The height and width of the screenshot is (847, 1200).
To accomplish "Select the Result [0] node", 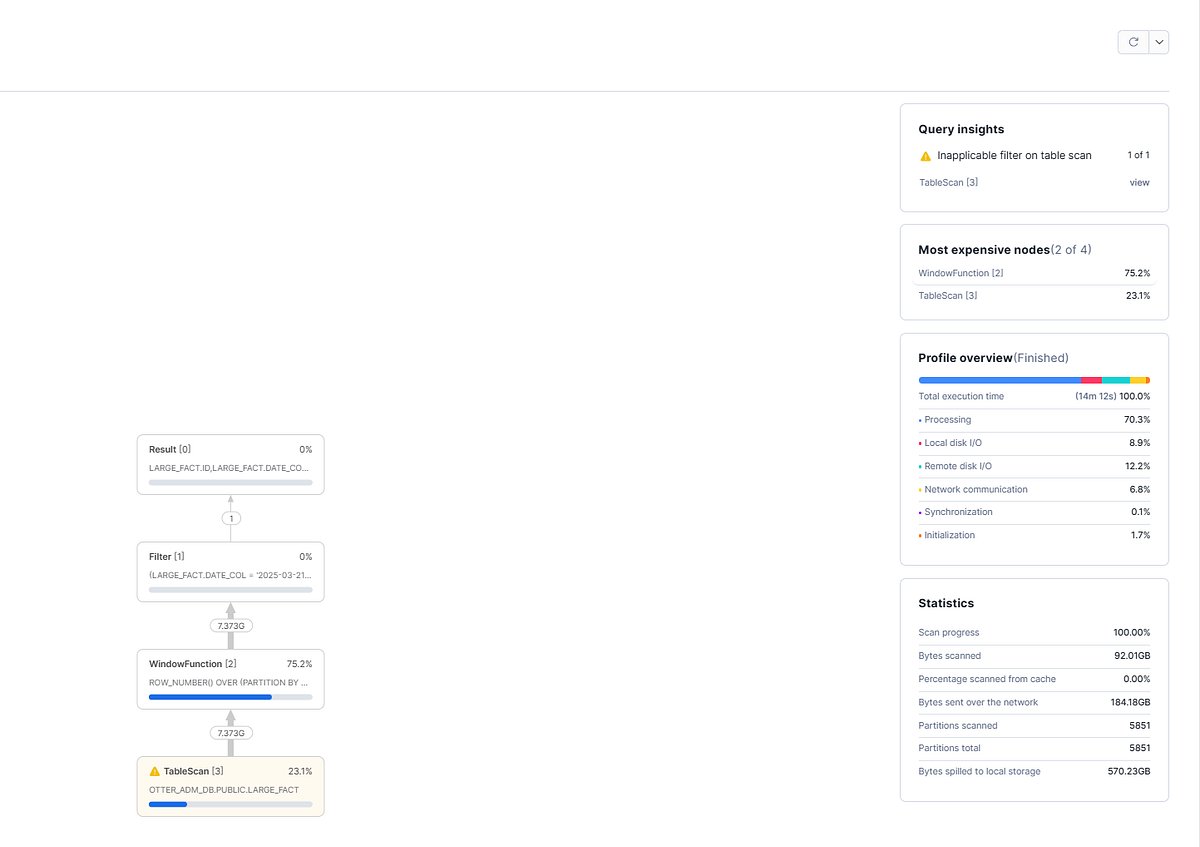I will click(x=230, y=463).
